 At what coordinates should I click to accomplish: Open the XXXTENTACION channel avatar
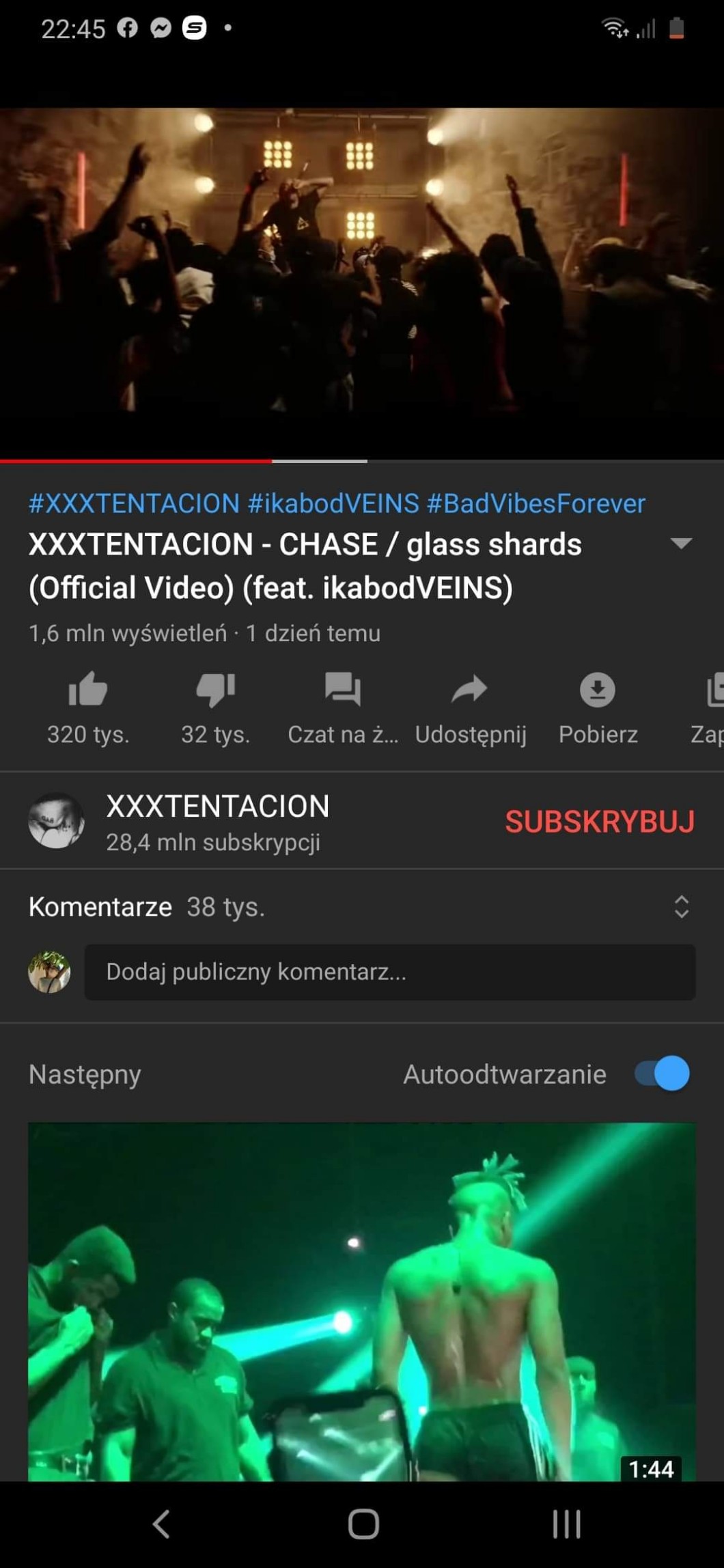pyautogui.click(x=56, y=820)
